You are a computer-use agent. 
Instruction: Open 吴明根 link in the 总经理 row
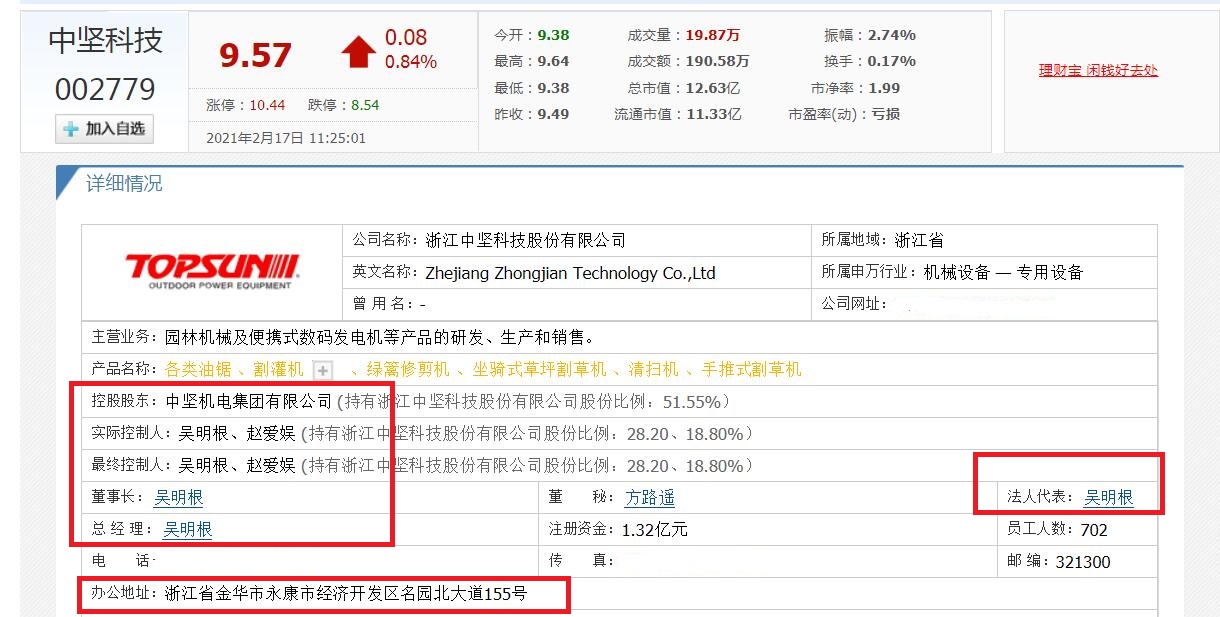187,529
